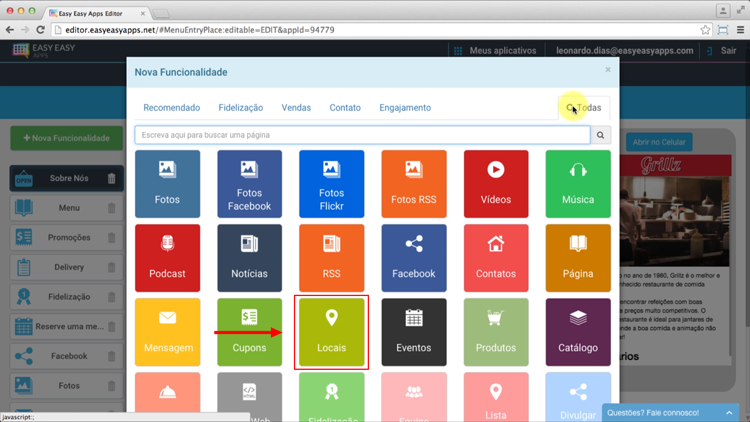Pick the Vídeos feature tile

coord(495,184)
